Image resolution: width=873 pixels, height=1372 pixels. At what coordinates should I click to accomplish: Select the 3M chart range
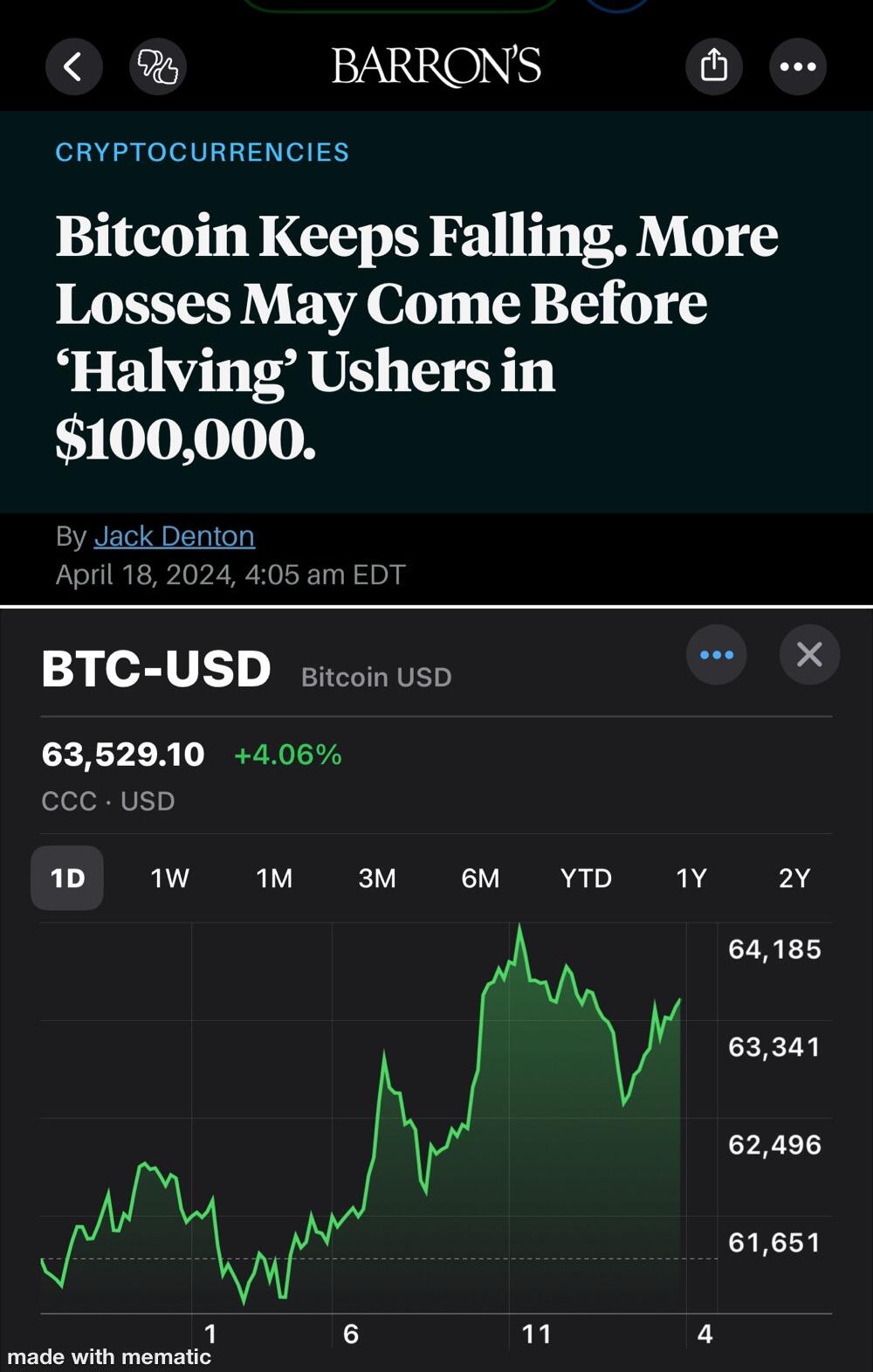(377, 878)
